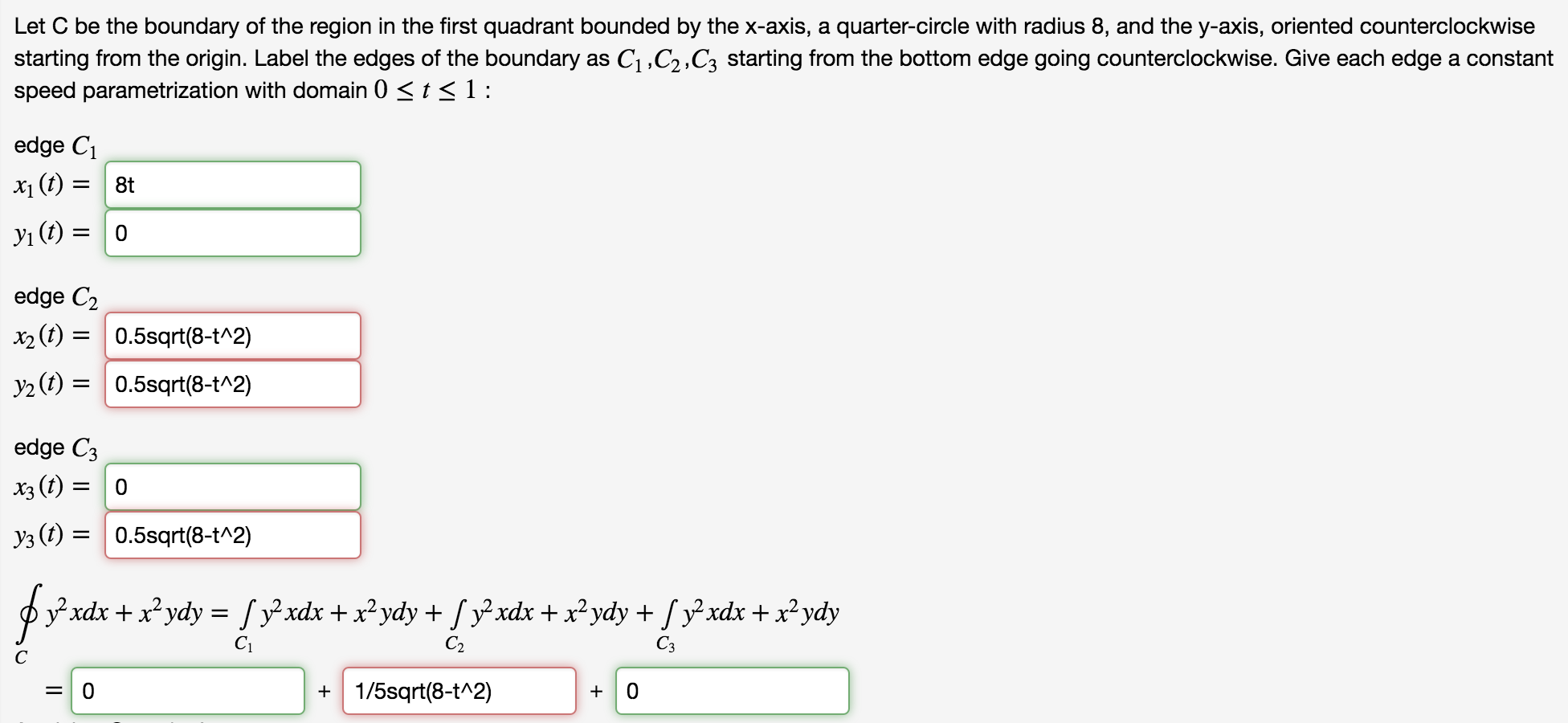Click the edge C₃ section heading
1568x723 pixels.
pos(54,447)
